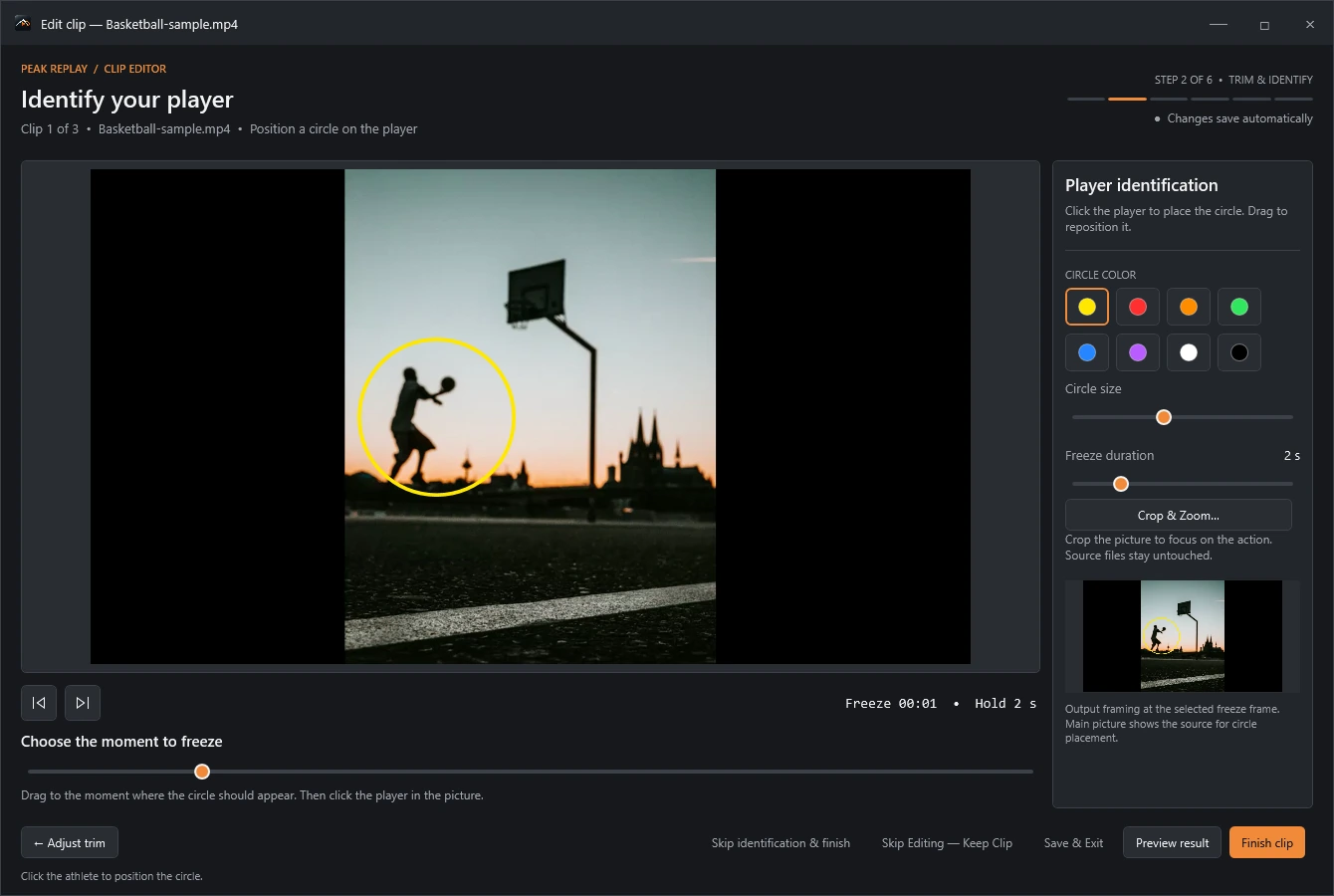Select the orange circle color
Screen dimensions: 1334x896
(x=1189, y=307)
